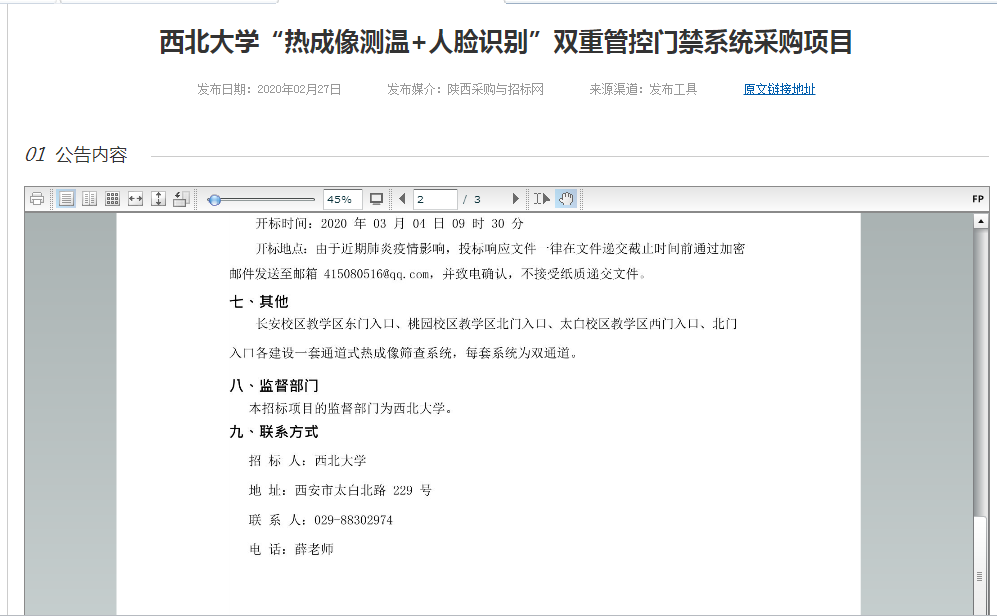Click the FP logo in viewer toolbar
This screenshot has height=616, width=997.
pyautogui.click(x=978, y=199)
